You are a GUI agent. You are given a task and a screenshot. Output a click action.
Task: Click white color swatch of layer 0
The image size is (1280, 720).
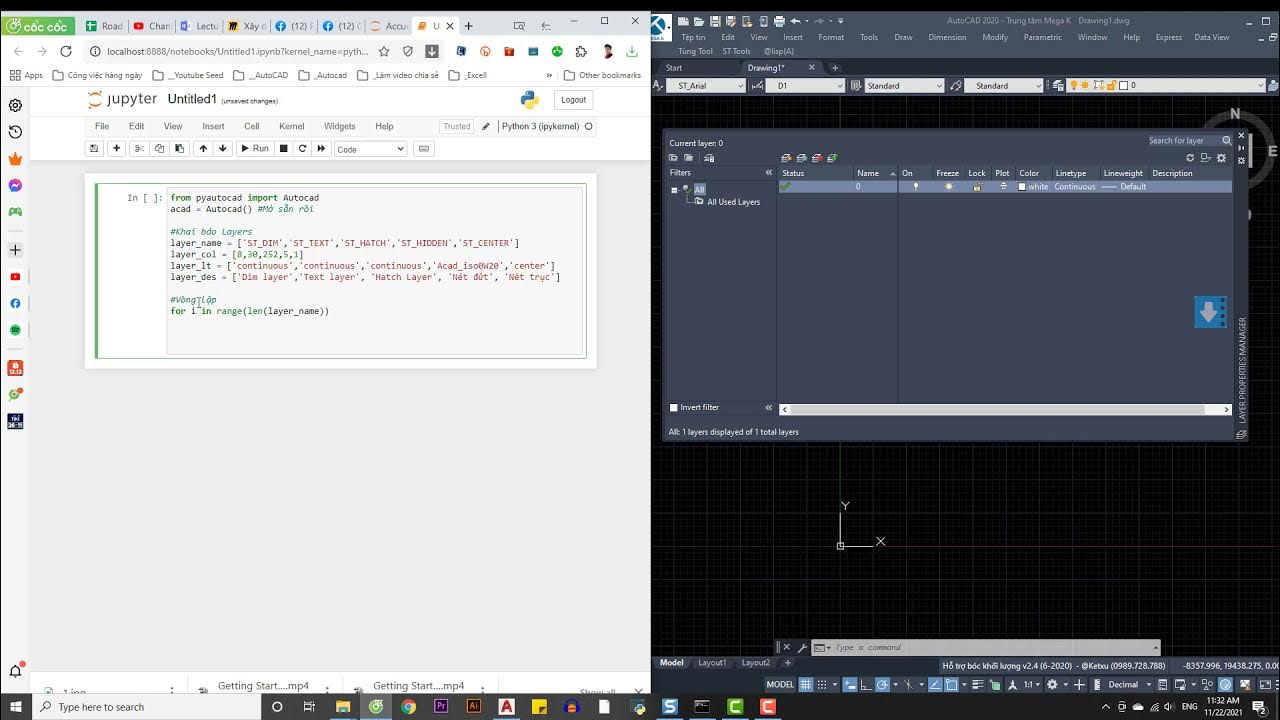pyautogui.click(x=1022, y=187)
